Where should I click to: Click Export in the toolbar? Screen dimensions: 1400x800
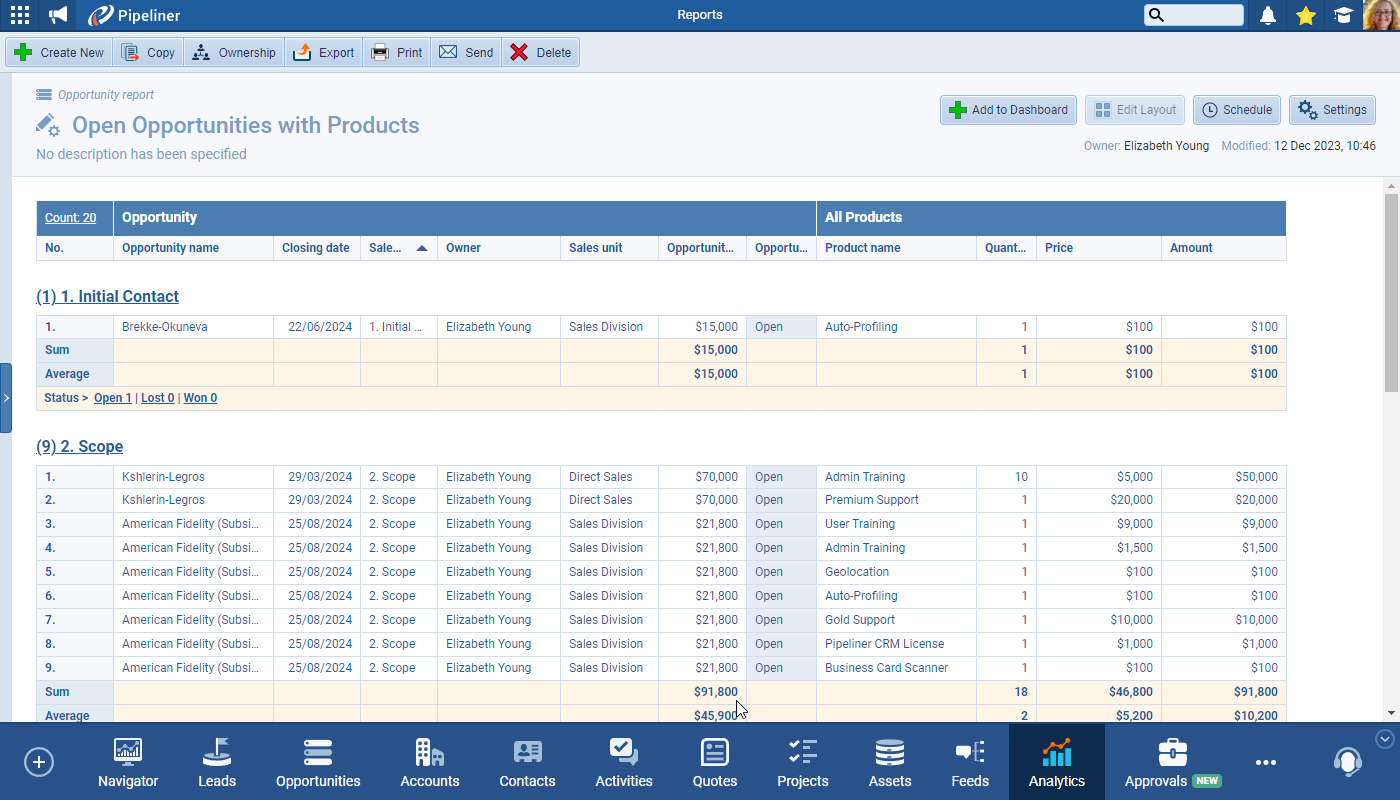click(x=324, y=53)
